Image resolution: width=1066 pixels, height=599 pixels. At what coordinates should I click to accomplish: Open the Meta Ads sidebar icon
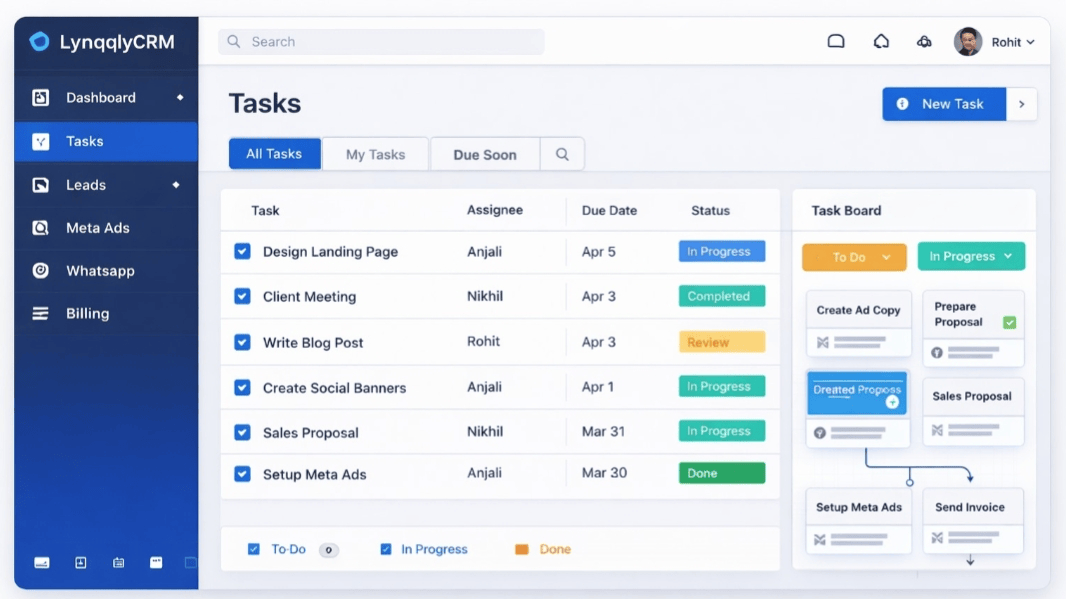click(40, 228)
